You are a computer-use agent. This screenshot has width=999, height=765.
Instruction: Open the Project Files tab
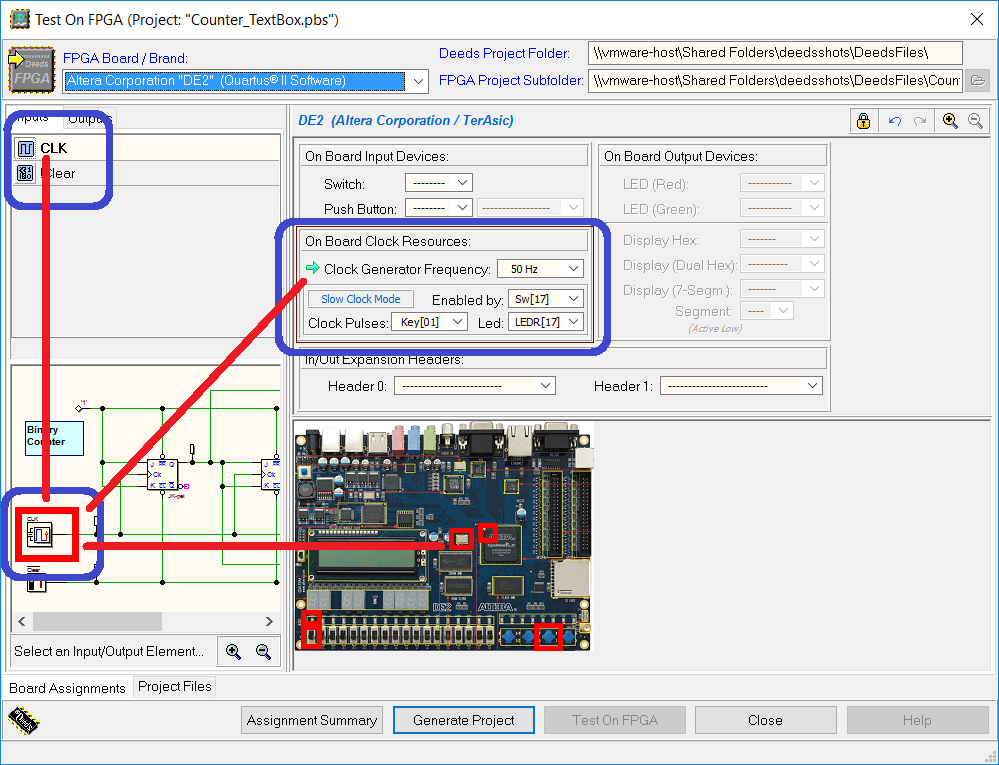click(x=175, y=686)
